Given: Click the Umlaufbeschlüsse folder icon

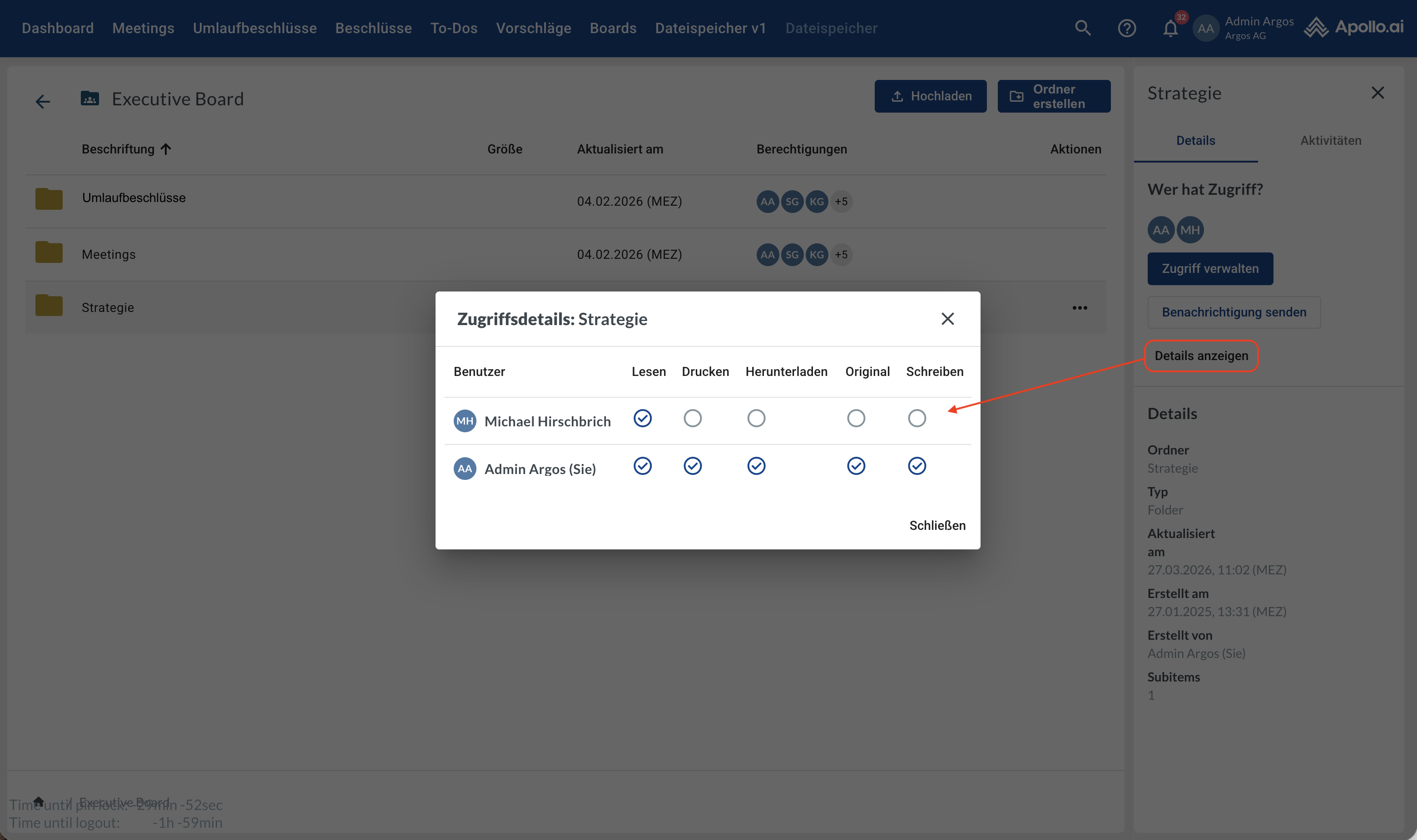Looking at the screenshot, I should (49, 199).
